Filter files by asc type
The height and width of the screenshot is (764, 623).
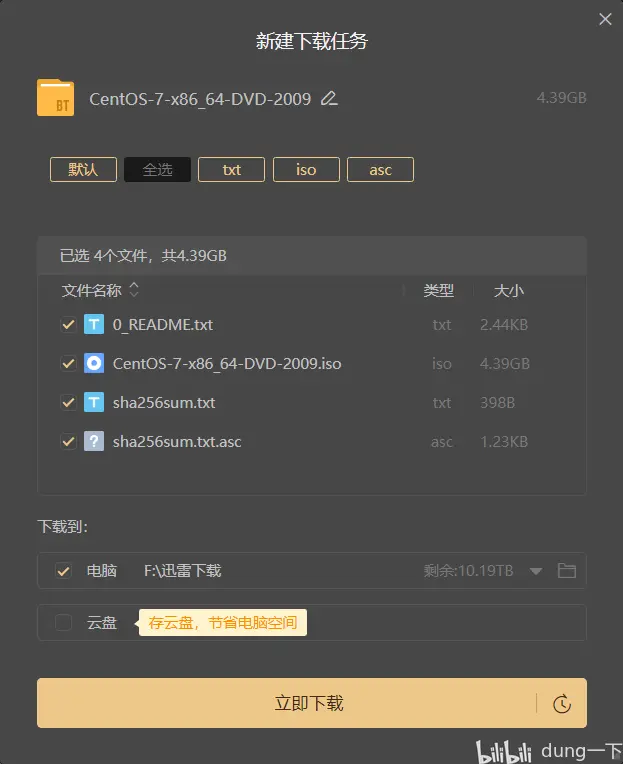pos(380,170)
